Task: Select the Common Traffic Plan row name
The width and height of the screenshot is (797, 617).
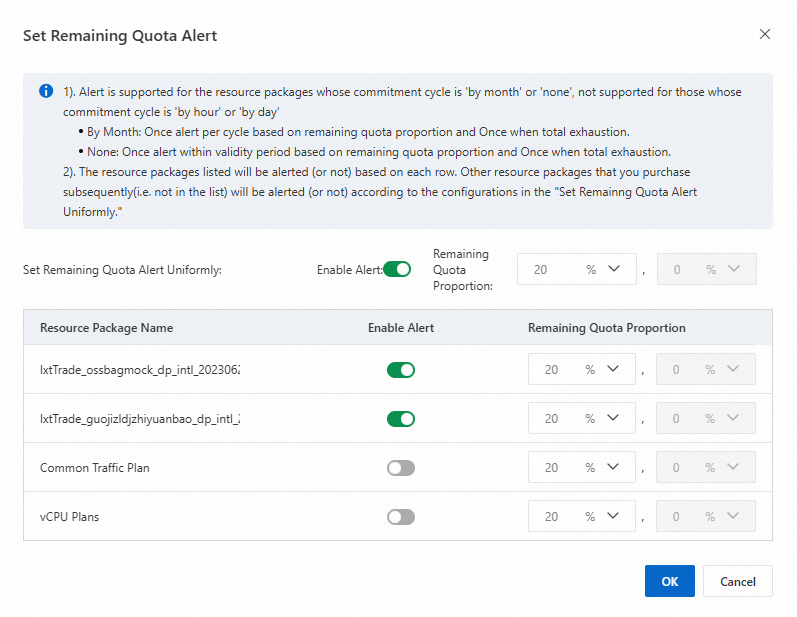Action: (95, 468)
